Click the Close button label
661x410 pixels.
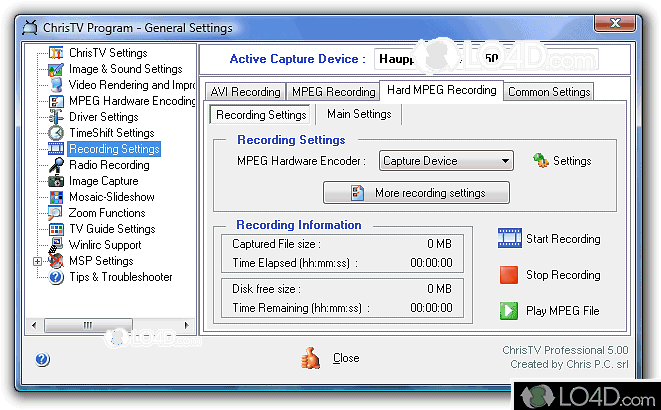tap(346, 358)
